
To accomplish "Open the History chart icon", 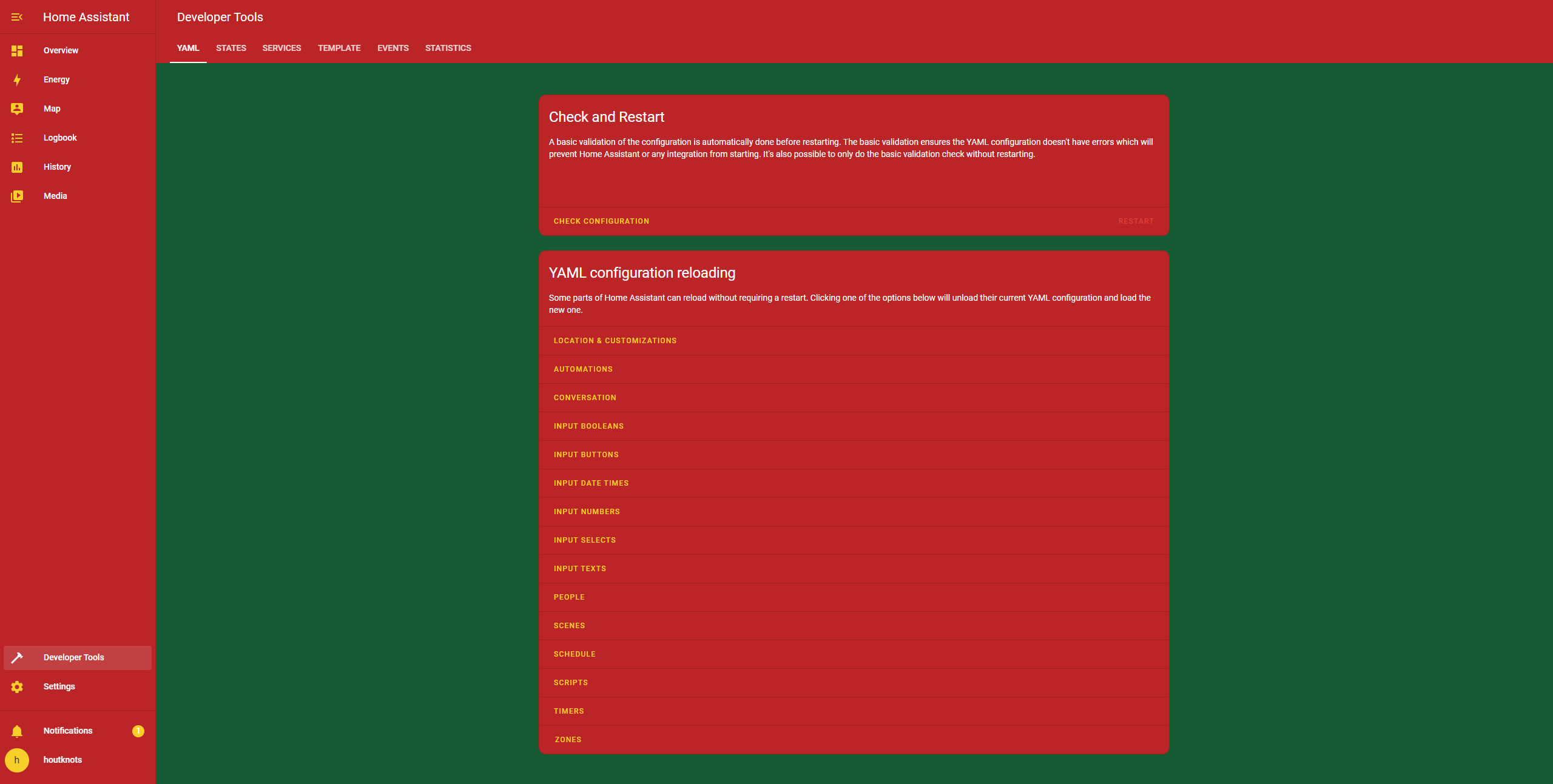I will tap(17, 167).
